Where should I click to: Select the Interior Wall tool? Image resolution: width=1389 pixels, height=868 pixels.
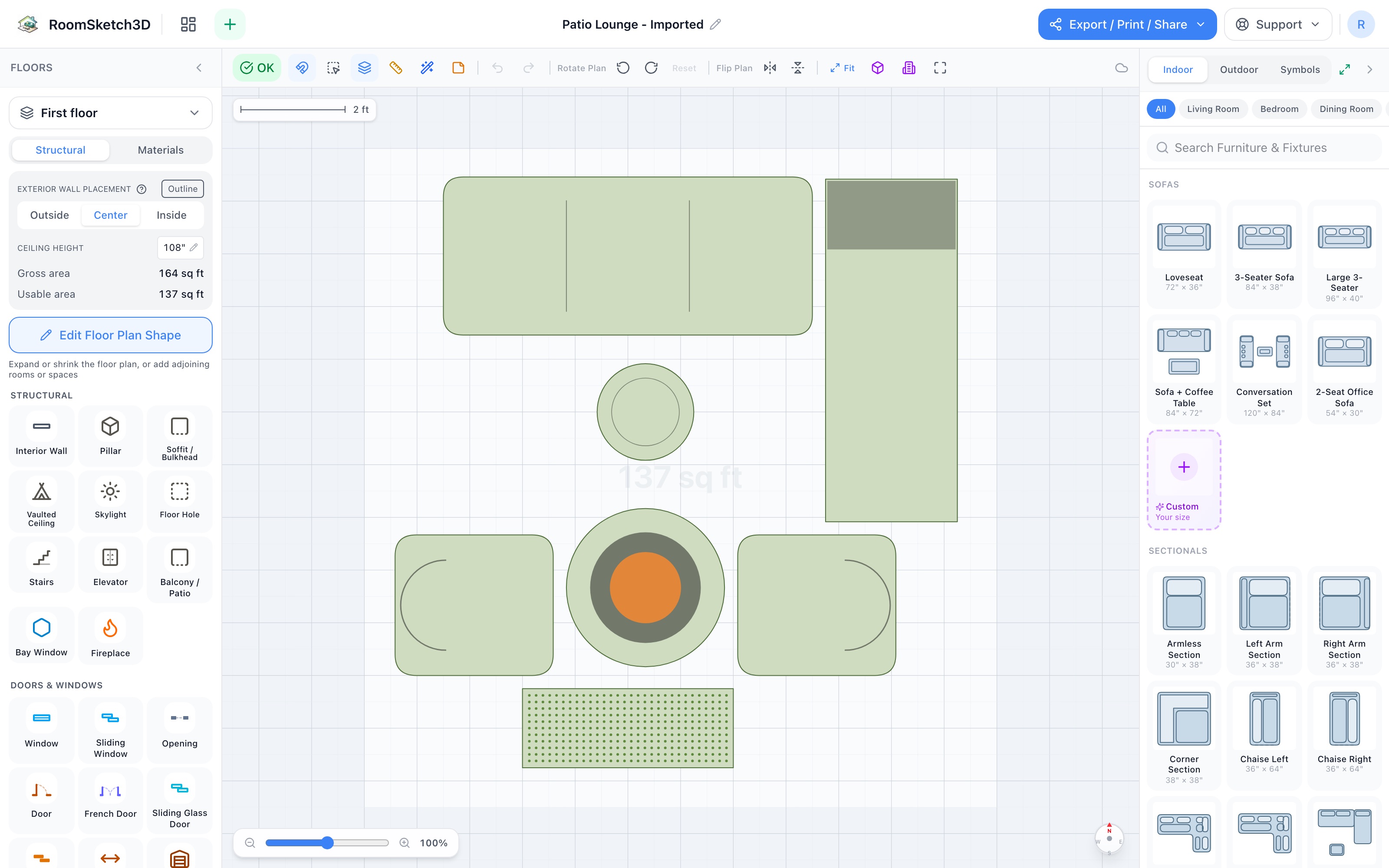point(41,436)
